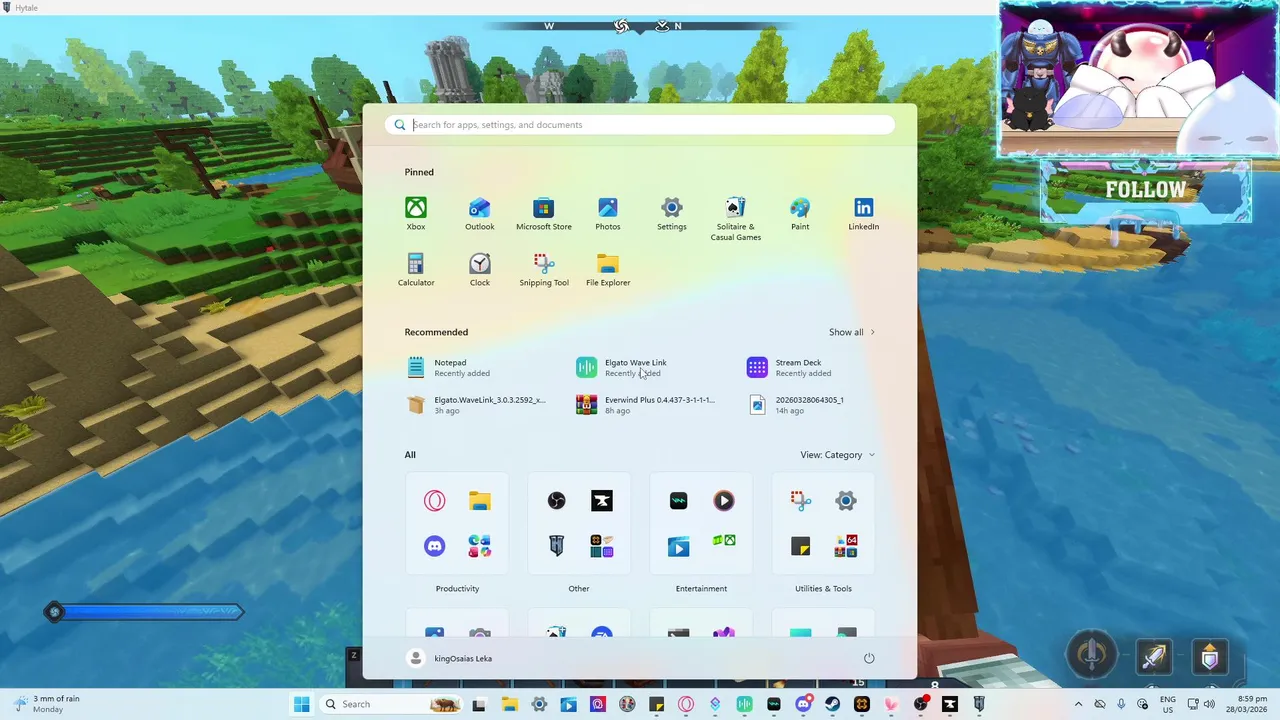
Task: Open Discord in Productivity category
Action: click(435, 546)
